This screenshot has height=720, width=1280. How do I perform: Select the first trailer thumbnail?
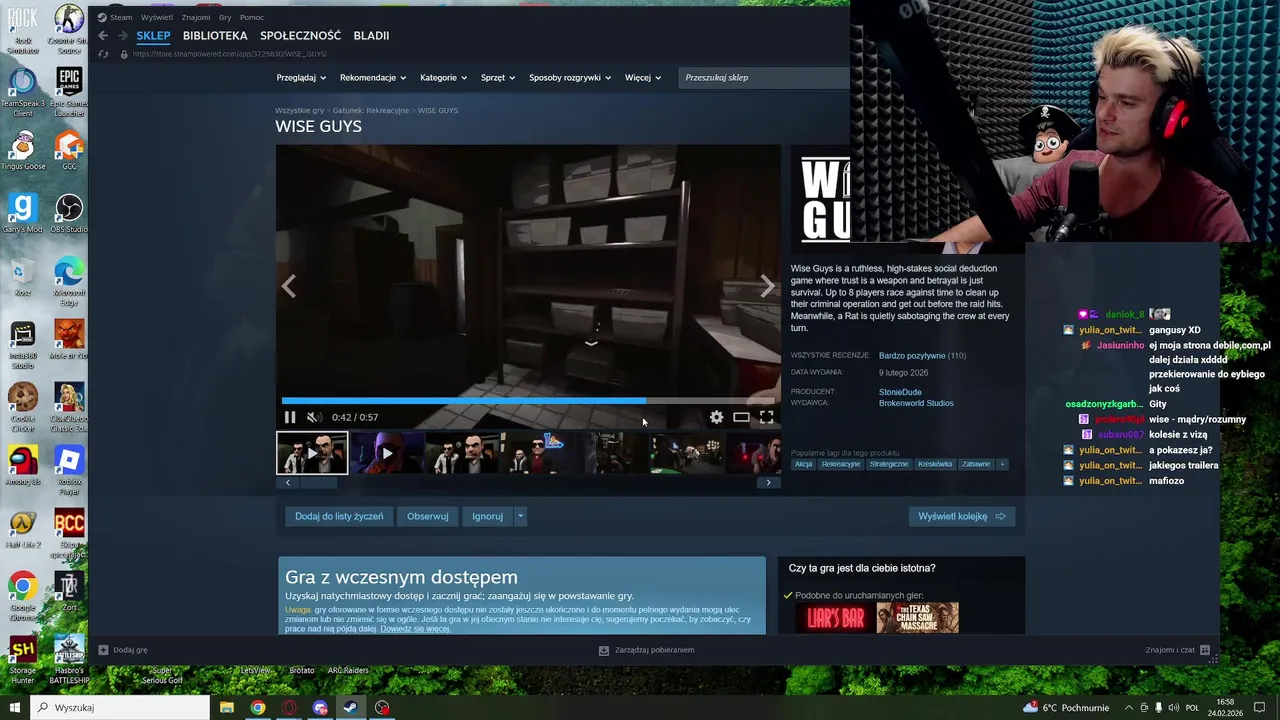click(312, 453)
